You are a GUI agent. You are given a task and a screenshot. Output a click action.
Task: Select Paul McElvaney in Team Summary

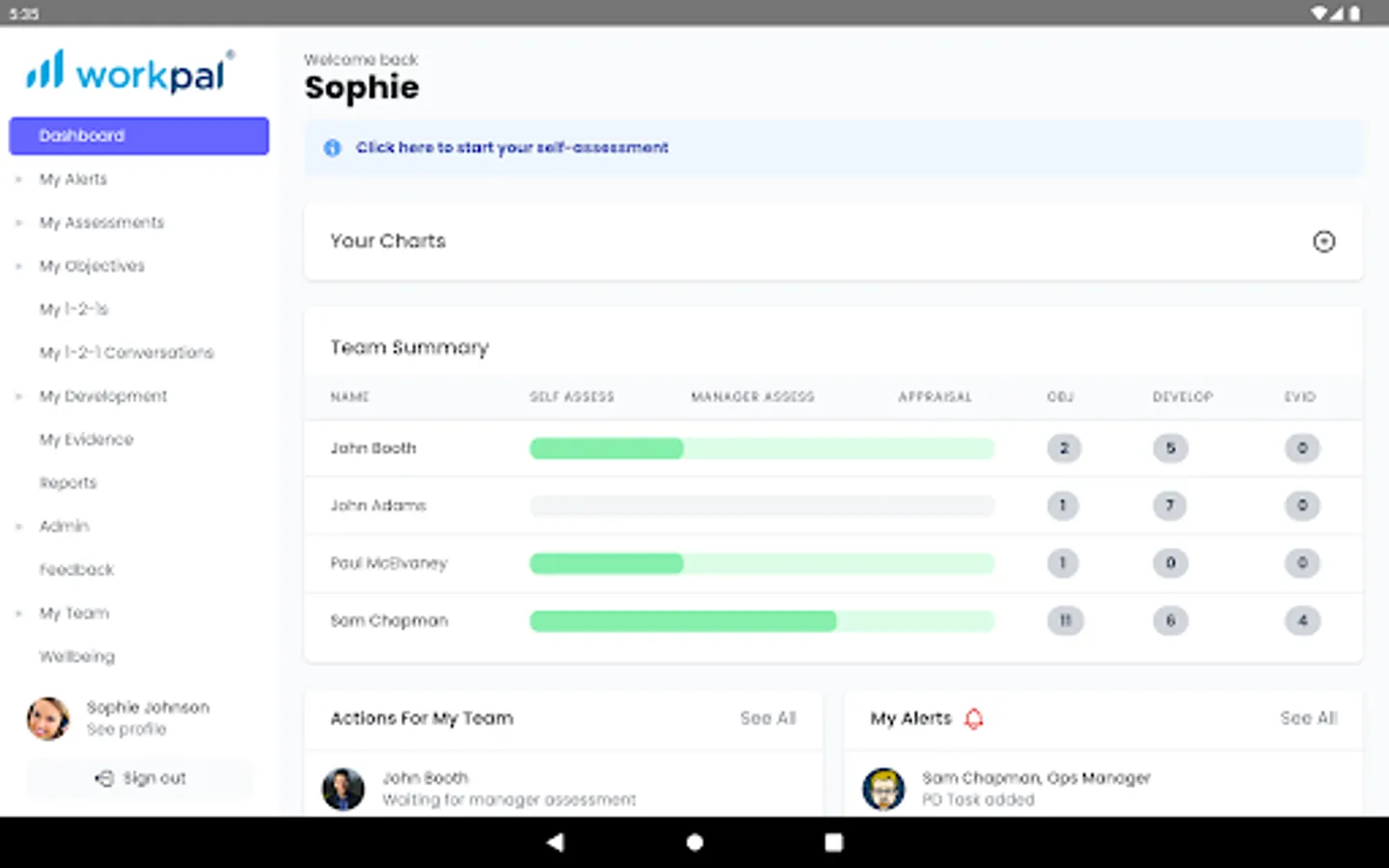(389, 563)
